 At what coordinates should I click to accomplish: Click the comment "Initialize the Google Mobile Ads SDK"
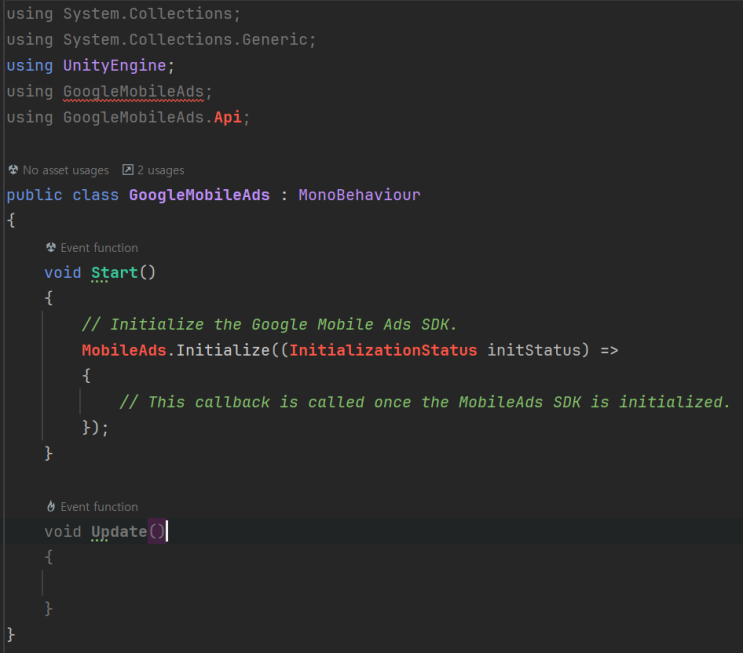pyautogui.click(x=269, y=325)
